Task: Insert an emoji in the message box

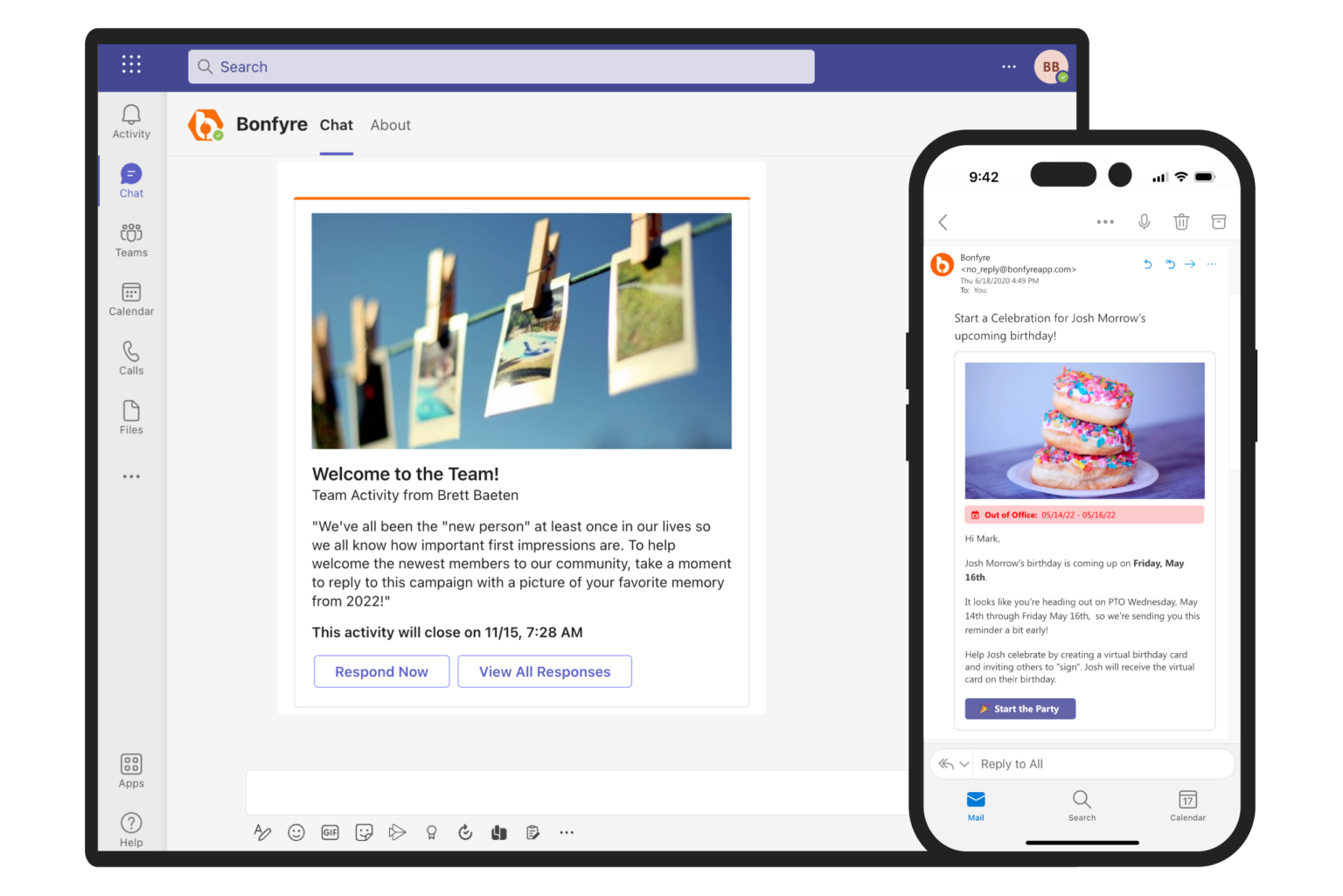Action: click(x=296, y=832)
